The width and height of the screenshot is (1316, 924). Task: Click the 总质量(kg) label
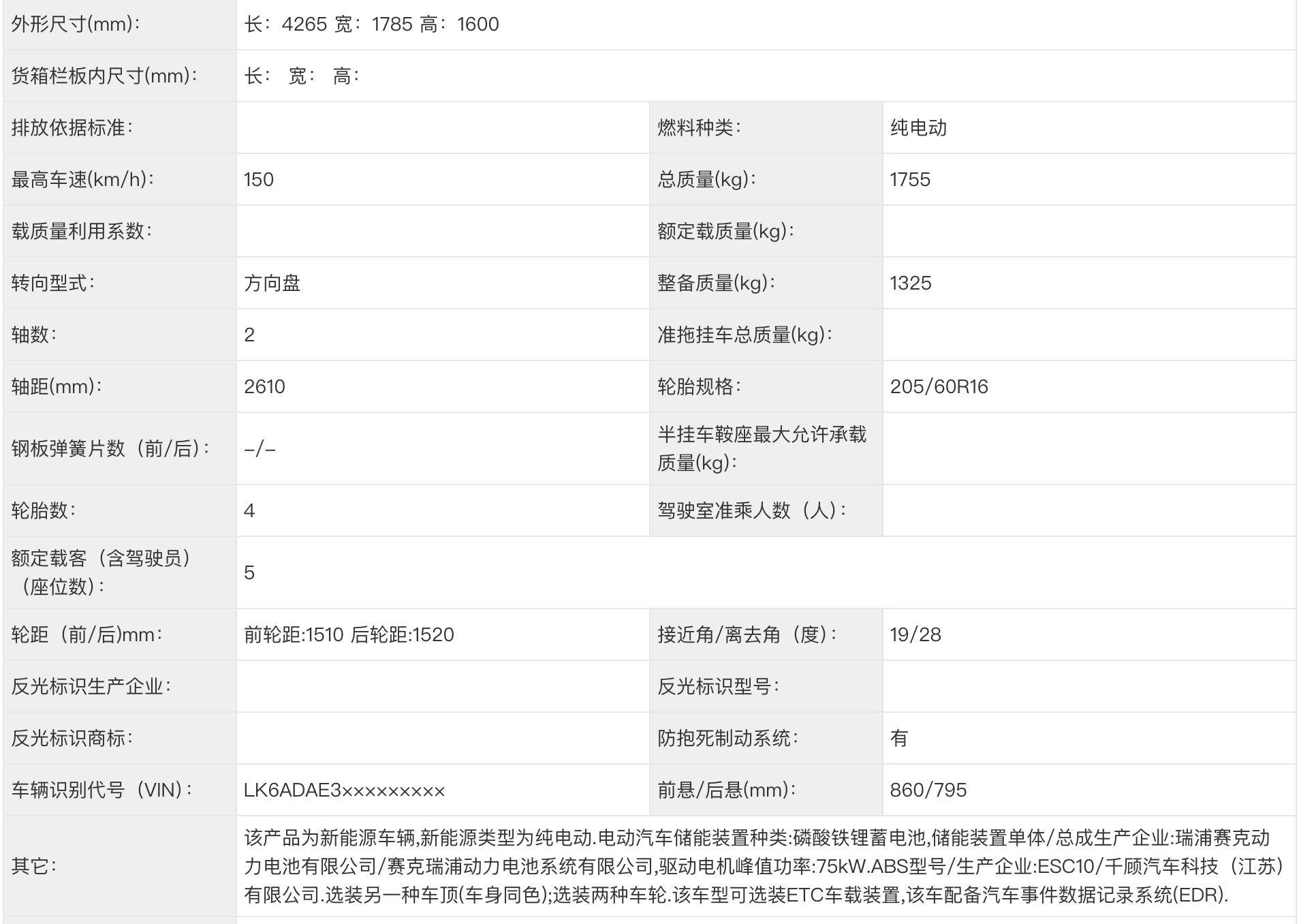coord(706,179)
